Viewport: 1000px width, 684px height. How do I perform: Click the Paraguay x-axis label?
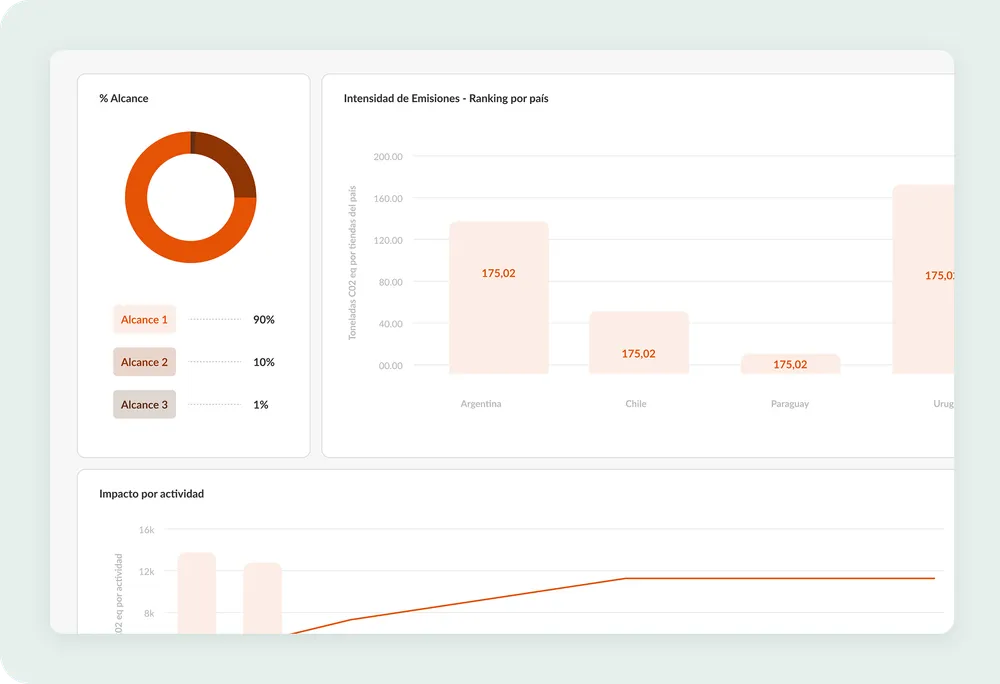(790, 404)
